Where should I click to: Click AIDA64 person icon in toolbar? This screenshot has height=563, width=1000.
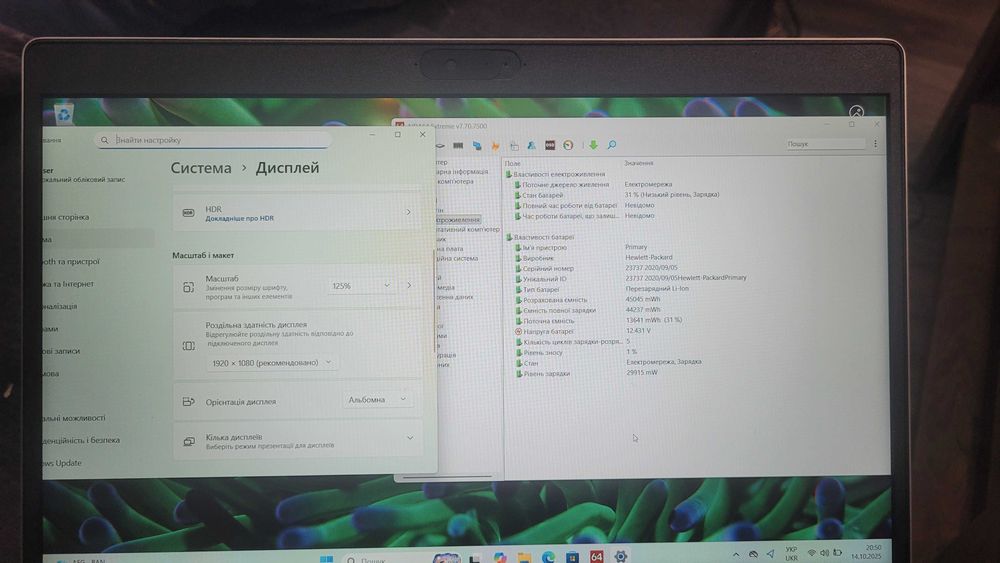[x=531, y=145]
